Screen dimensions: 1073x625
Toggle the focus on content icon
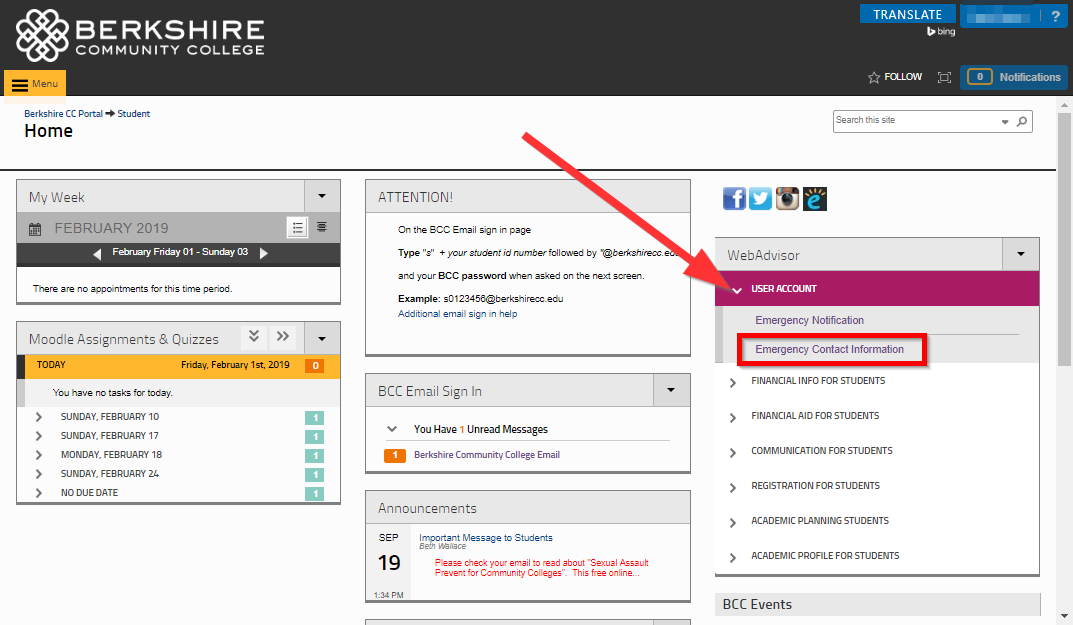[944, 77]
